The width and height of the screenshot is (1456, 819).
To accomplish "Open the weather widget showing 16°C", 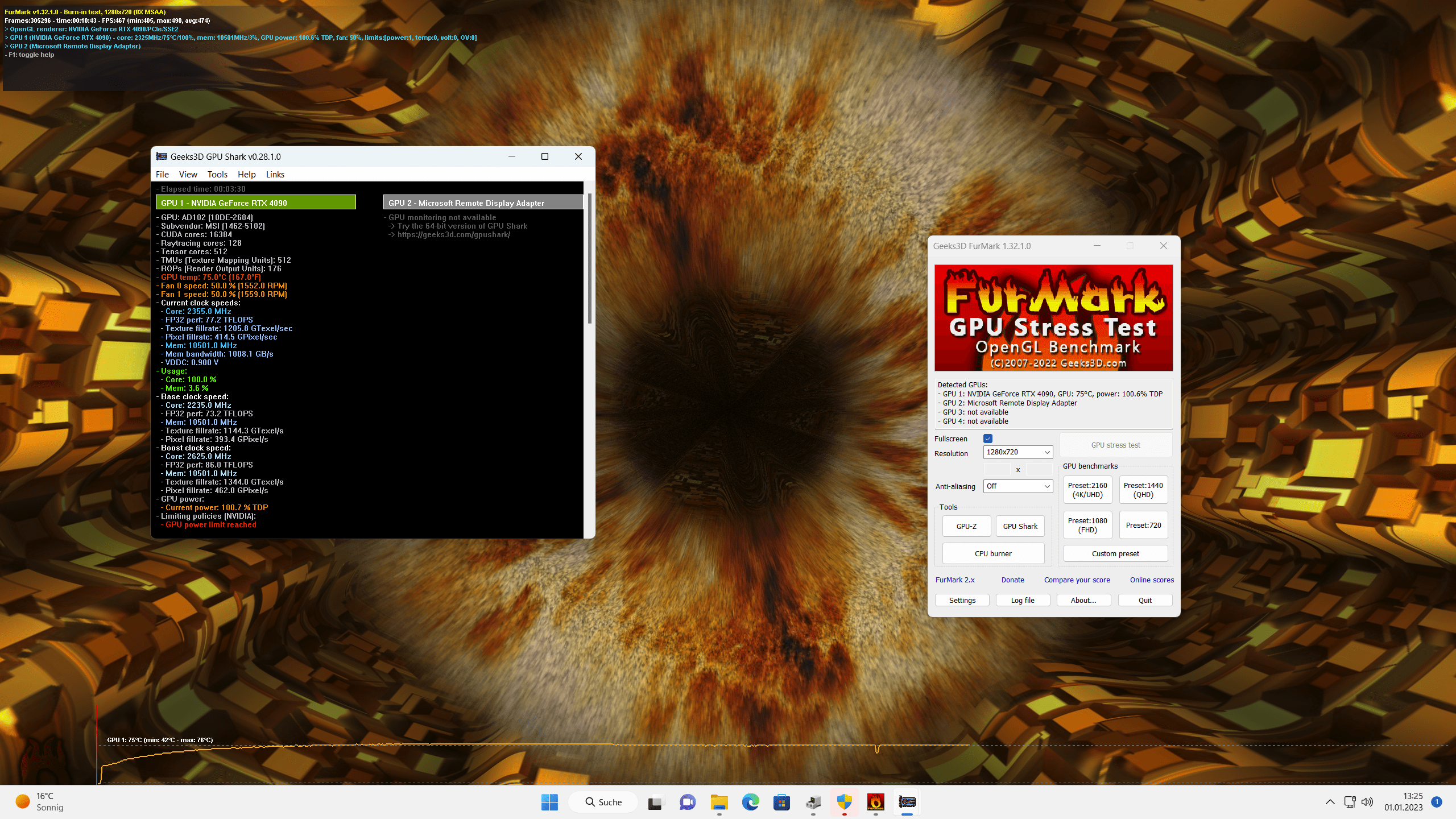I will pyautogui.click(x=40, y=802).
